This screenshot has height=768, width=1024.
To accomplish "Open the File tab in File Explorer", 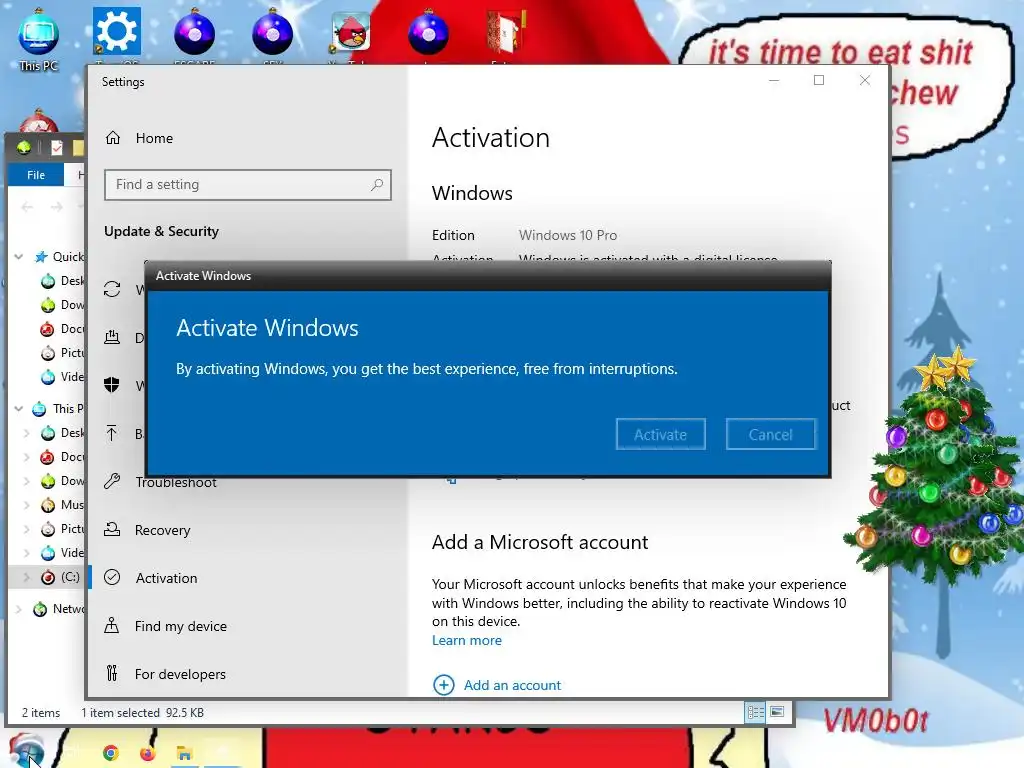I will pyautogui.click(x=36, y=175).
